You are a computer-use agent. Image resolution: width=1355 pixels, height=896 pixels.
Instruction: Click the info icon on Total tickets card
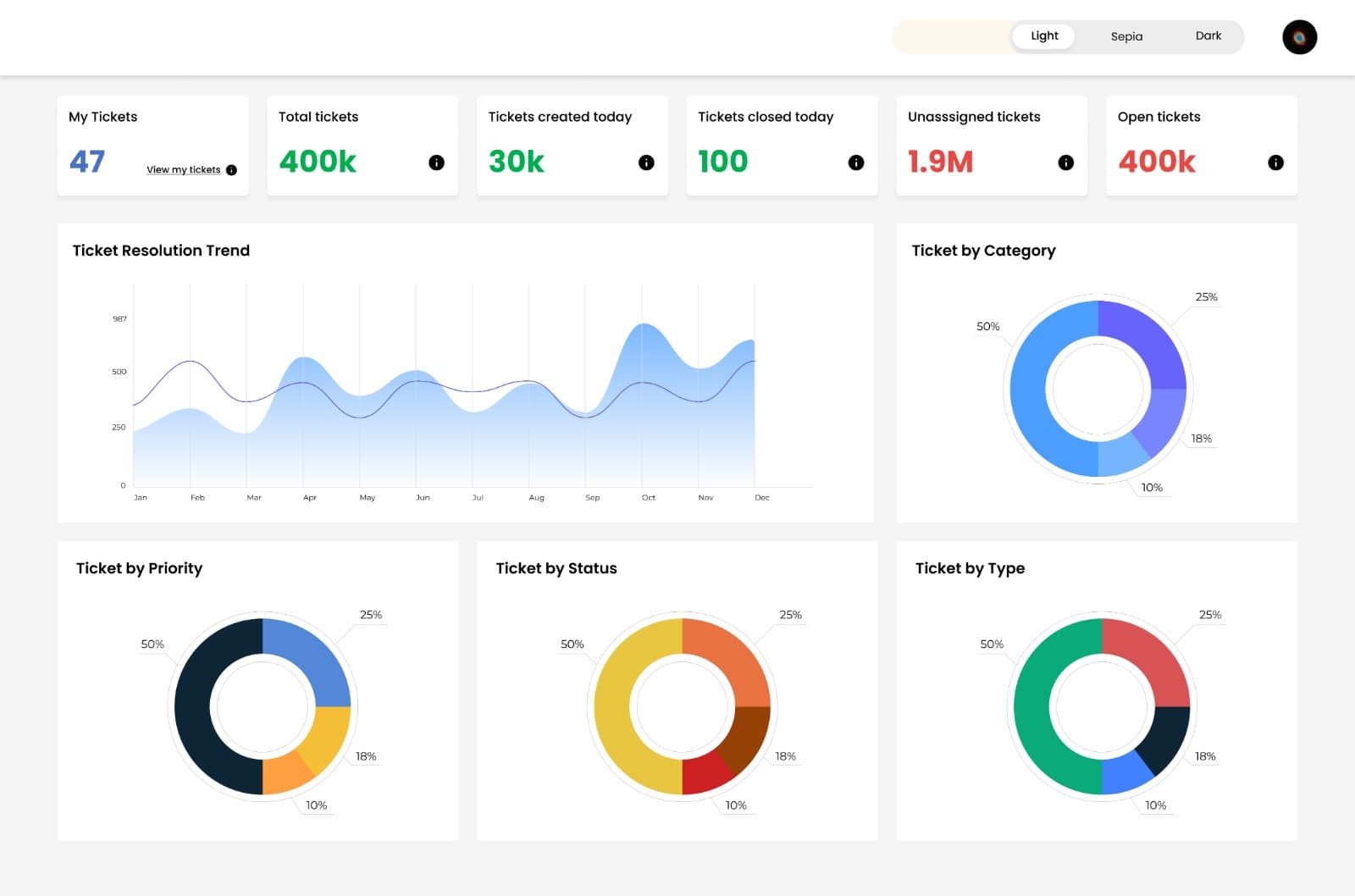coord(436,163)
